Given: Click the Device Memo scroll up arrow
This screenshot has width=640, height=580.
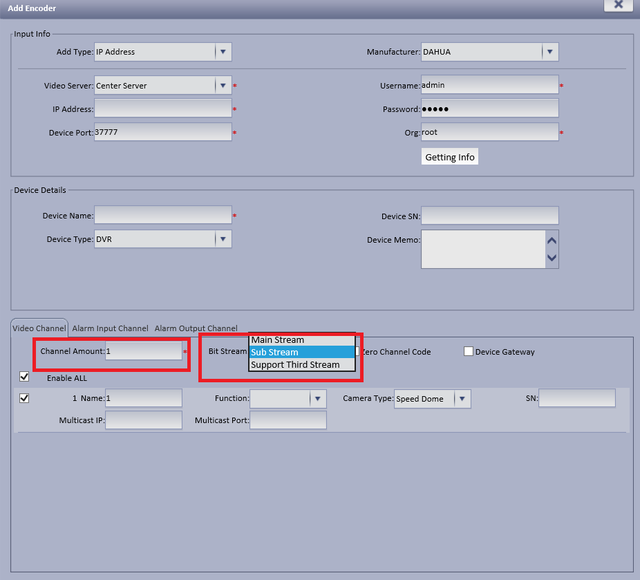Looking at the screenshot, I should click(552, 241).
